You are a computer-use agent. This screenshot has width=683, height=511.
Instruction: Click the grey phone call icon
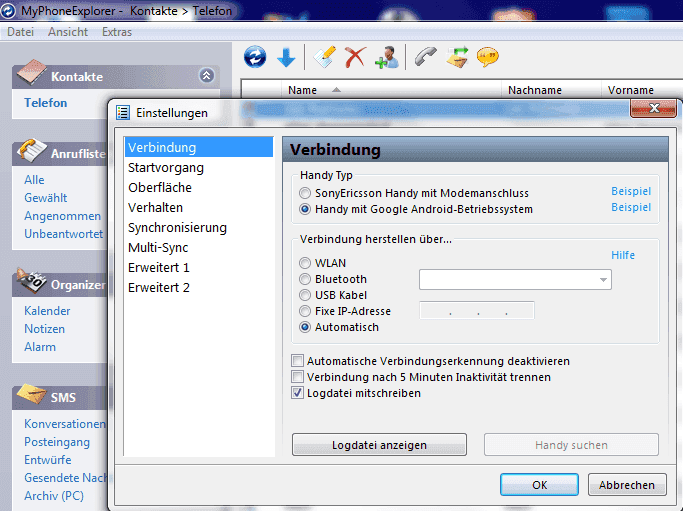coord(426,57)
